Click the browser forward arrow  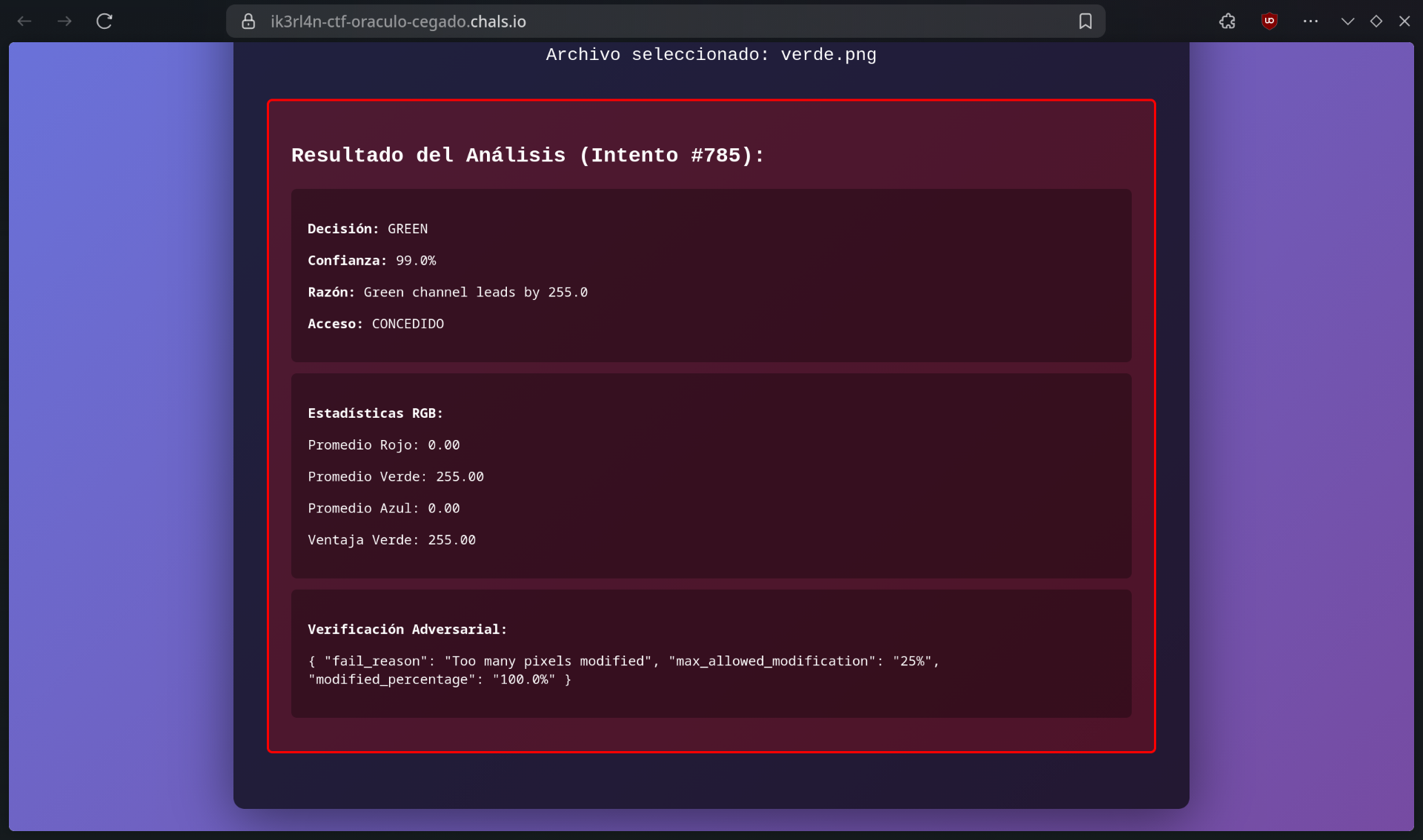point(64,21)
